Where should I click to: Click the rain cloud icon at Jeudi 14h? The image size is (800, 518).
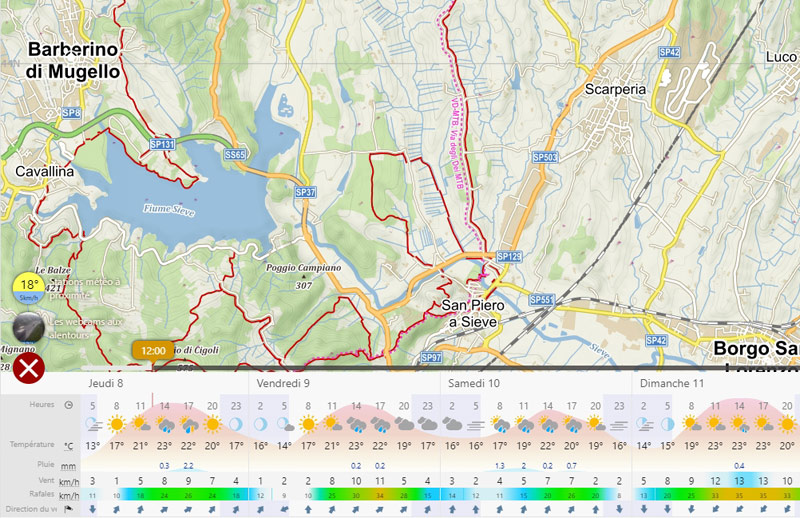coord(163,423)
